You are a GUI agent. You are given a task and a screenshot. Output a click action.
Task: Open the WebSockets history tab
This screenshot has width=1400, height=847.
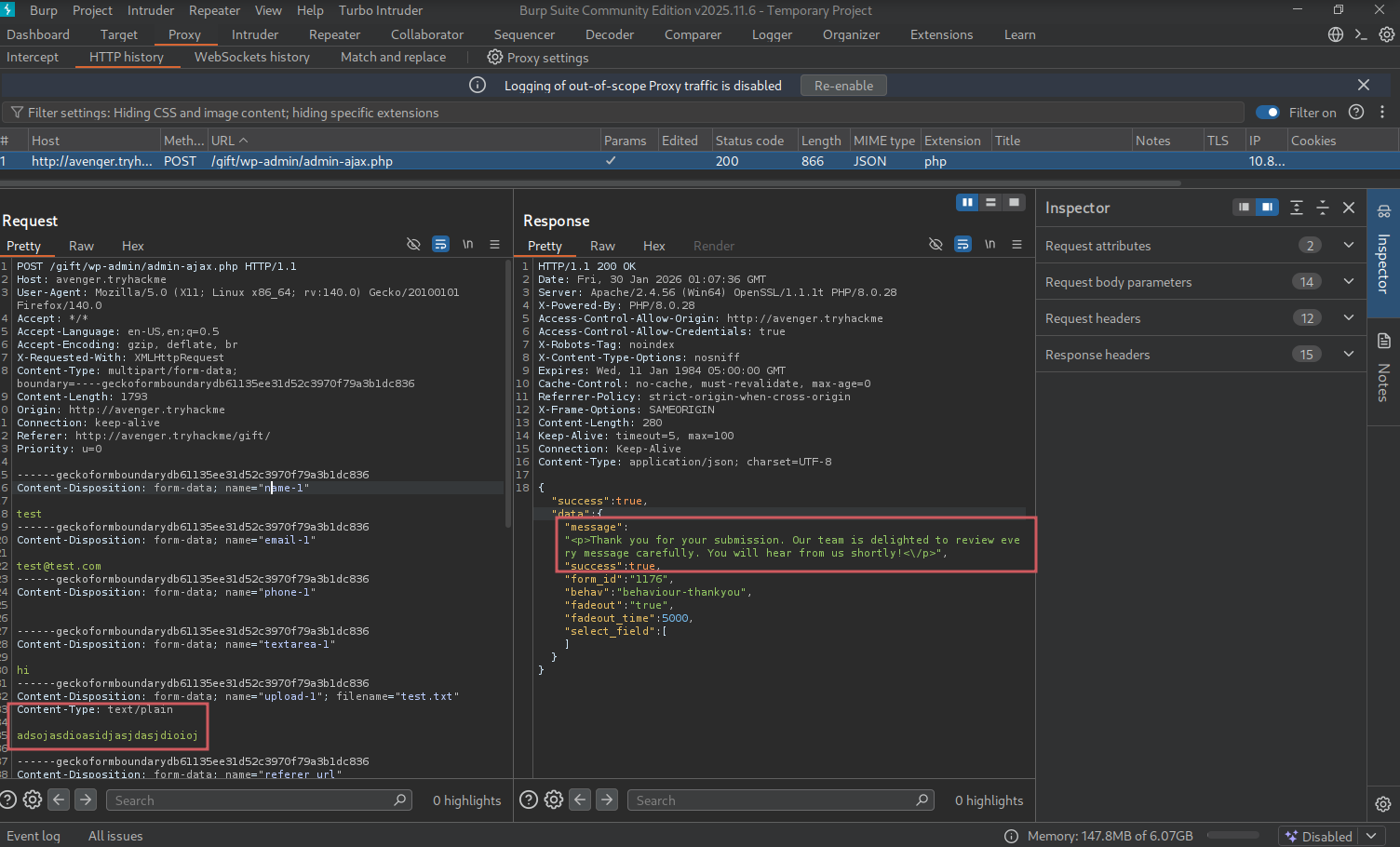pyautogui.click(x=251, y=57)
